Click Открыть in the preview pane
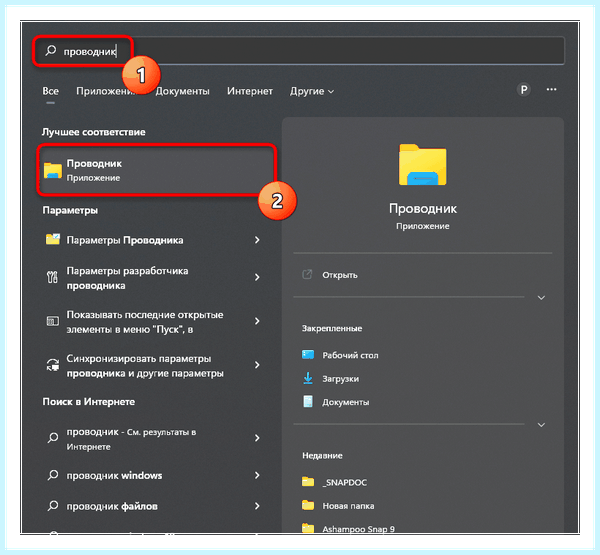This screenshot has height=555, width=600. pyautogui.click(x=340, y=275)
